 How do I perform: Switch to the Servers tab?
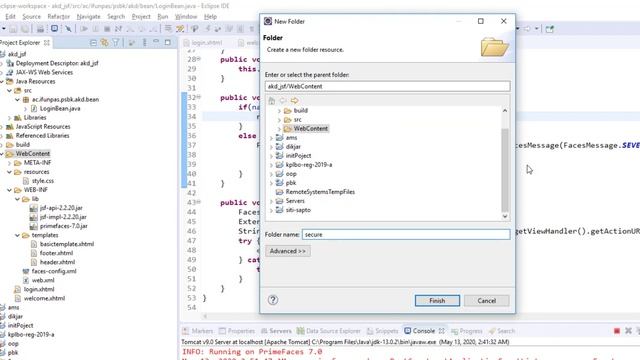(x=276, y=331)
